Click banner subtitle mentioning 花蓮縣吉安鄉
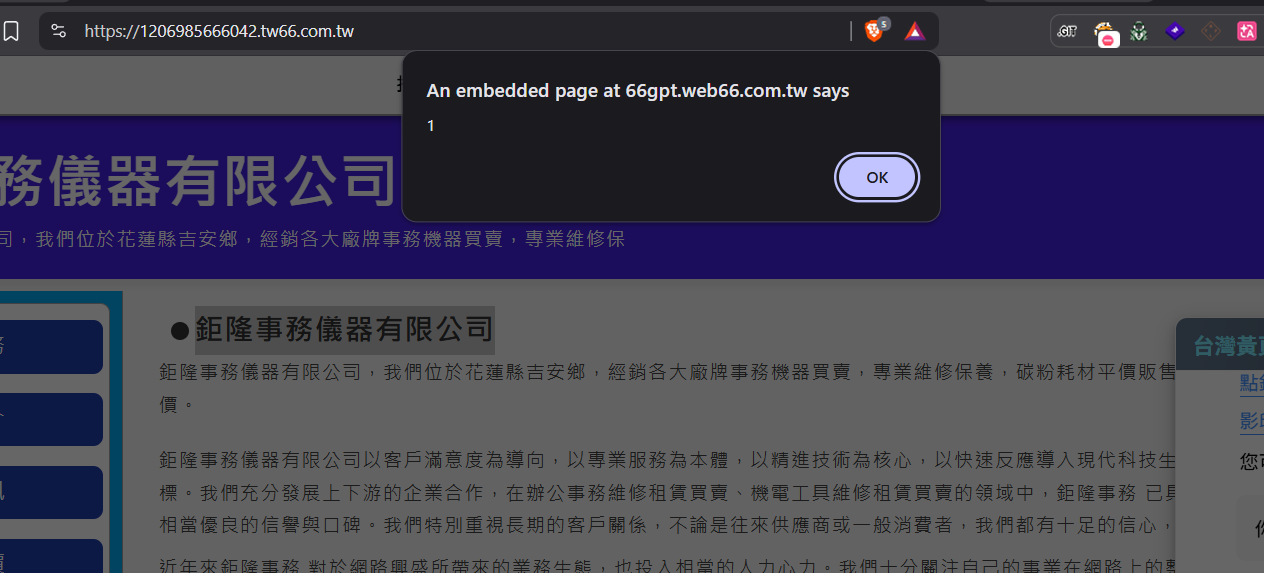This screenshot has height=573, width=1264. tap(312, 240)
